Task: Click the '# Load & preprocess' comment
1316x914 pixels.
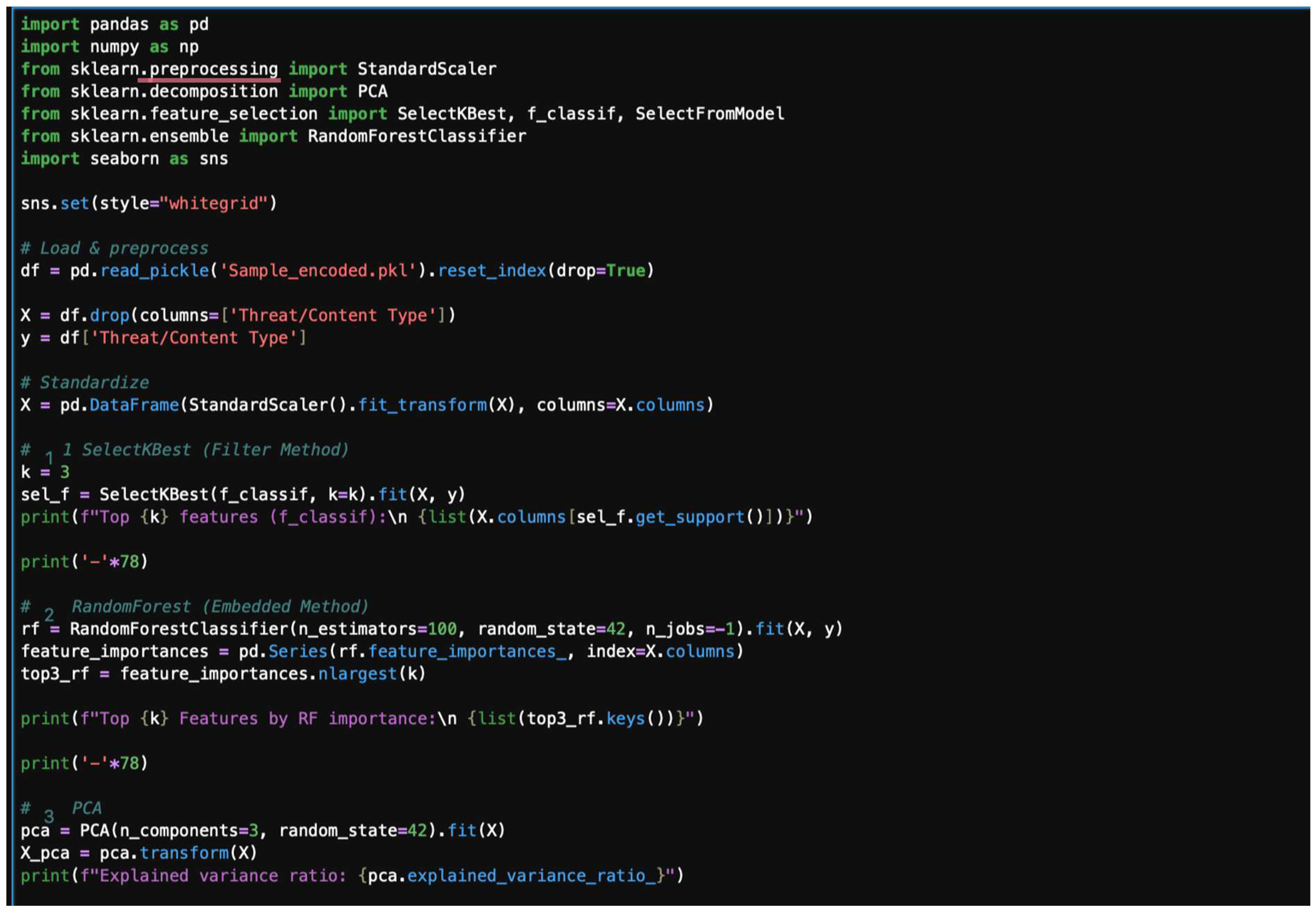Action: [114, 248]
